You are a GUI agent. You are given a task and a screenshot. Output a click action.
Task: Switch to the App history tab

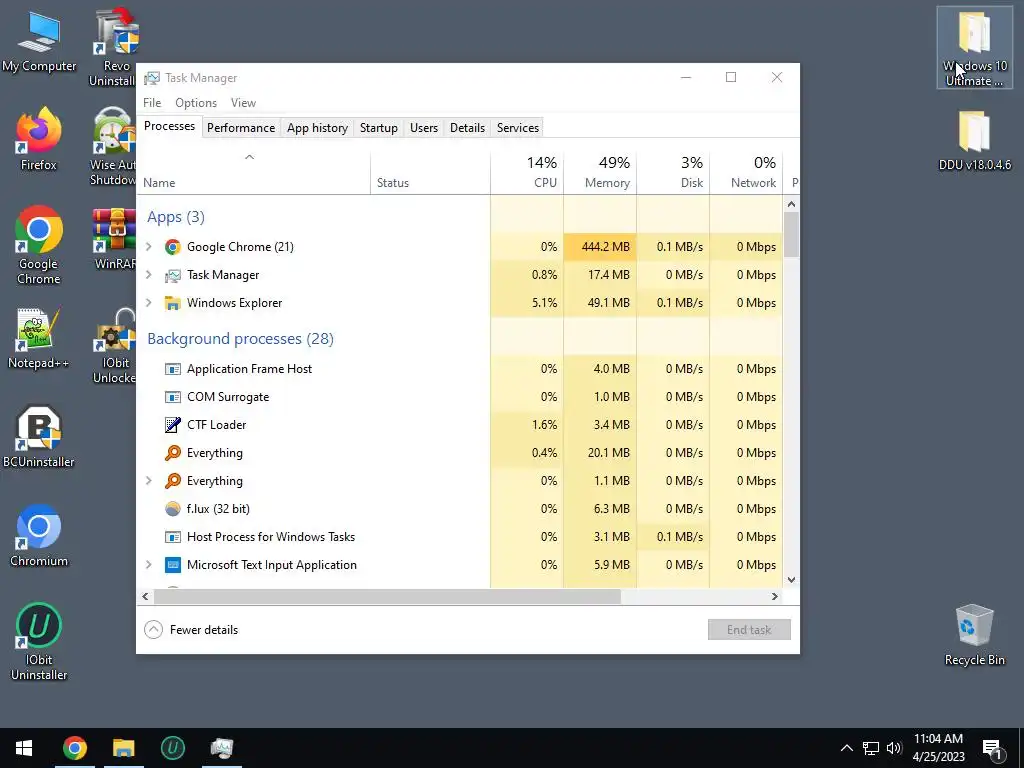tap(317, 128)
